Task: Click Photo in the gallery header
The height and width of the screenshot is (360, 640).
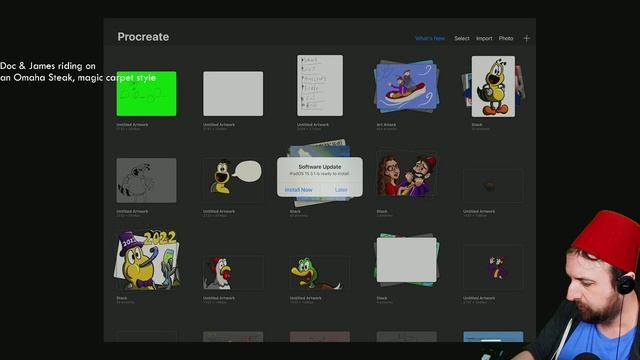Action: pos(506,38)
